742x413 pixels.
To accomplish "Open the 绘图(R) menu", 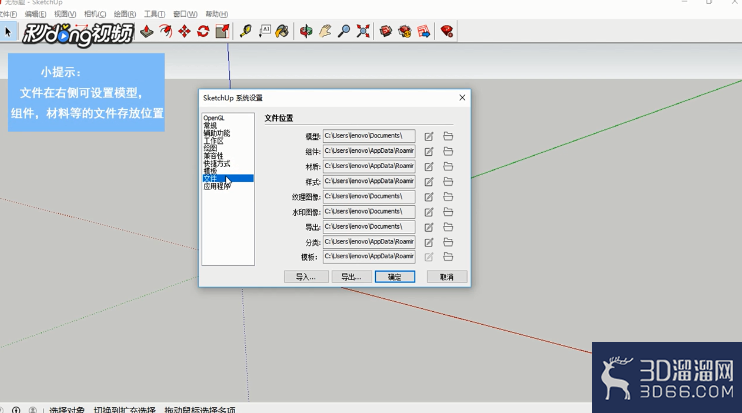I will coord(124,14).
